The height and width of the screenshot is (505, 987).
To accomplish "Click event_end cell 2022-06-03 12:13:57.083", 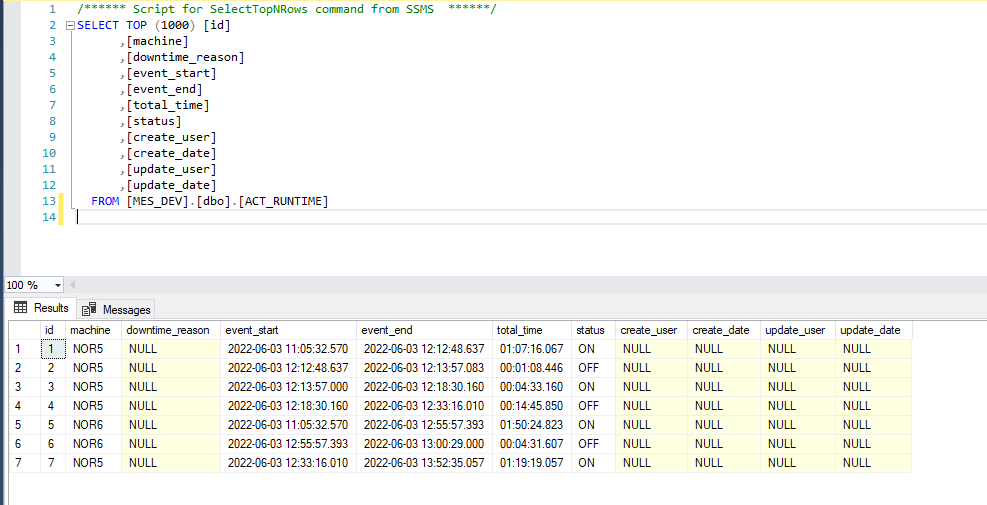I will point(424,368).
